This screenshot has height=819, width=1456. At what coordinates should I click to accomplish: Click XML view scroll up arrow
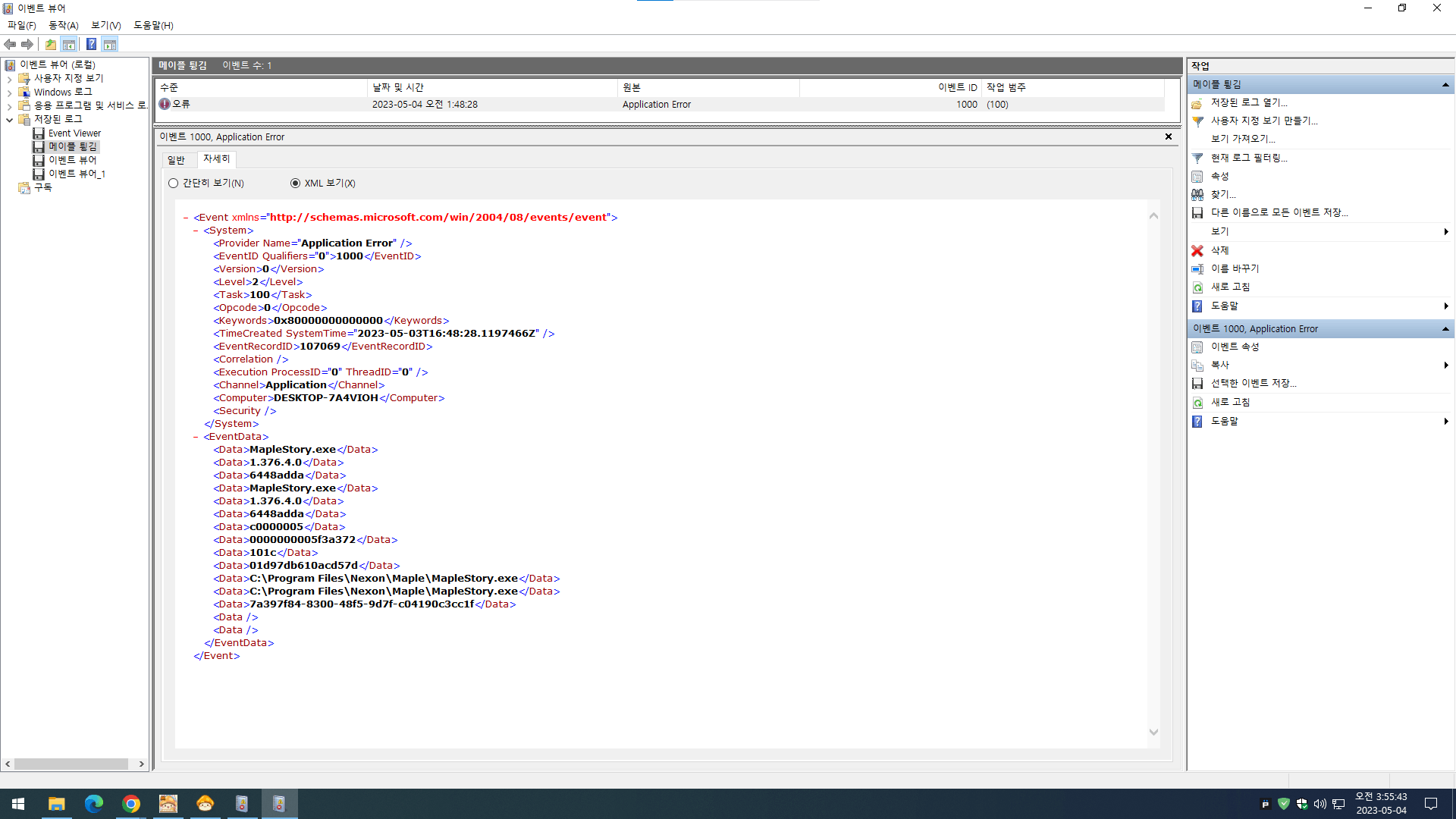pyautogui.click(x=1153, y=216)
